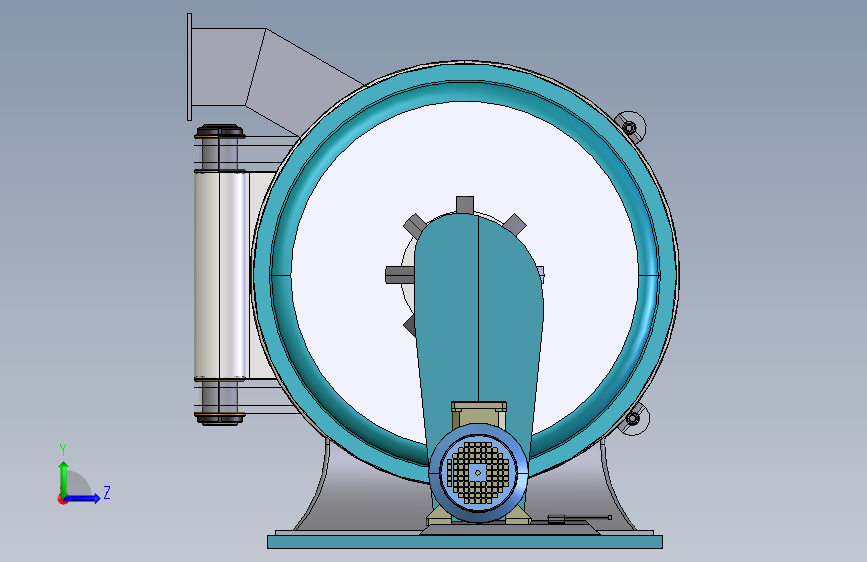Select the beige motor terminal box
The image size is (867, 562).
pyautogui.click(x=479, y=414)
